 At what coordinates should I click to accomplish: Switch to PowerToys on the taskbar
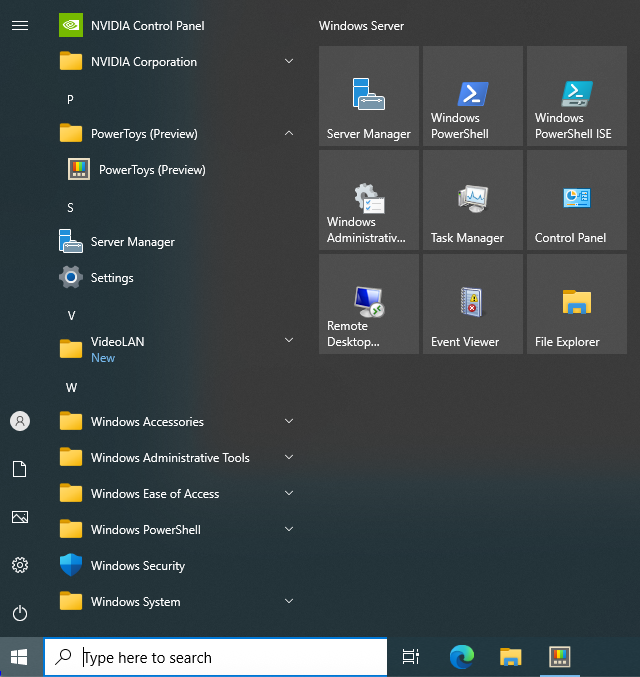coord(560,657)
